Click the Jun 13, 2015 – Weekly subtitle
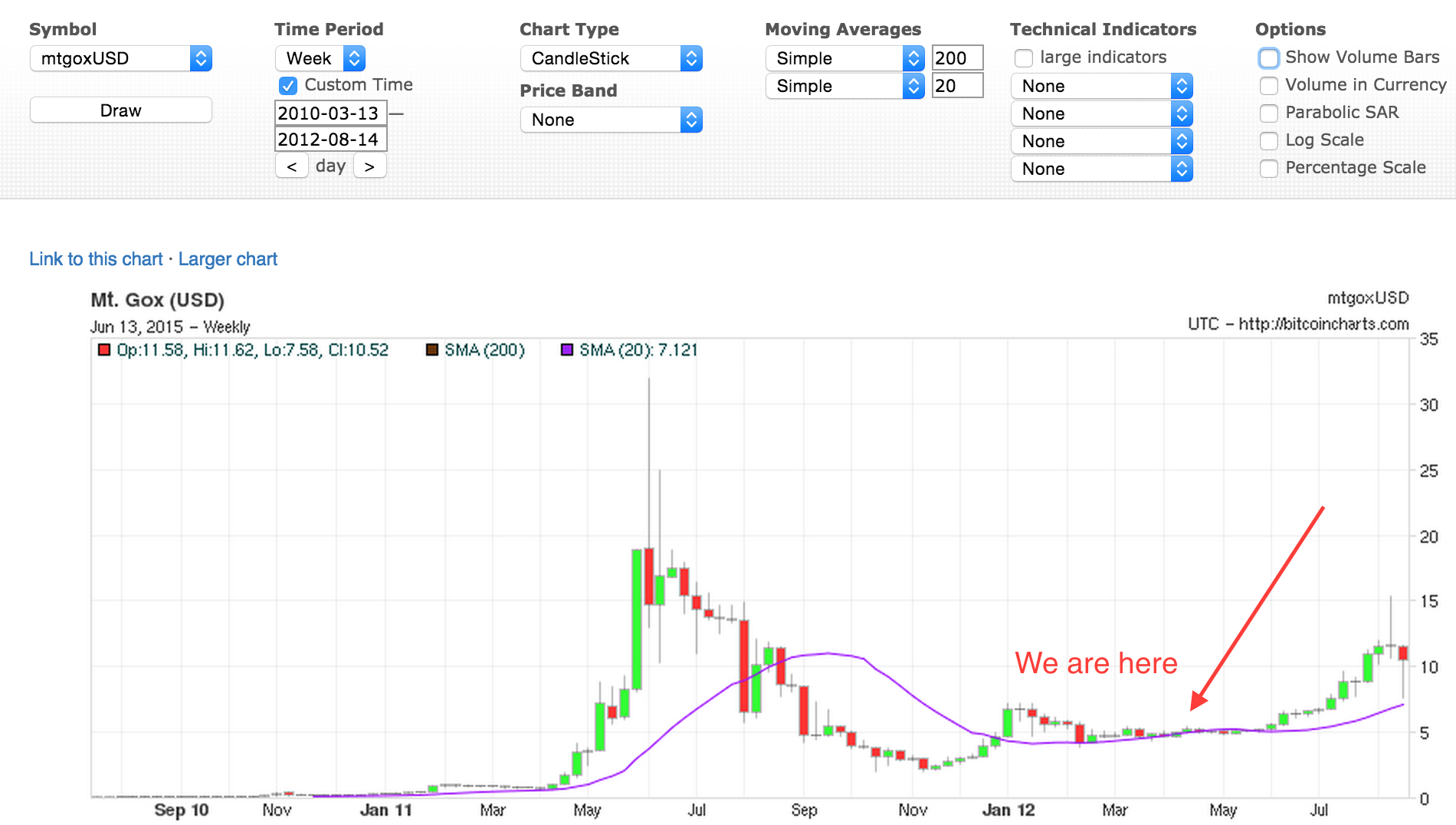Viewport: 1456px width, 825px height. point(170,327)
